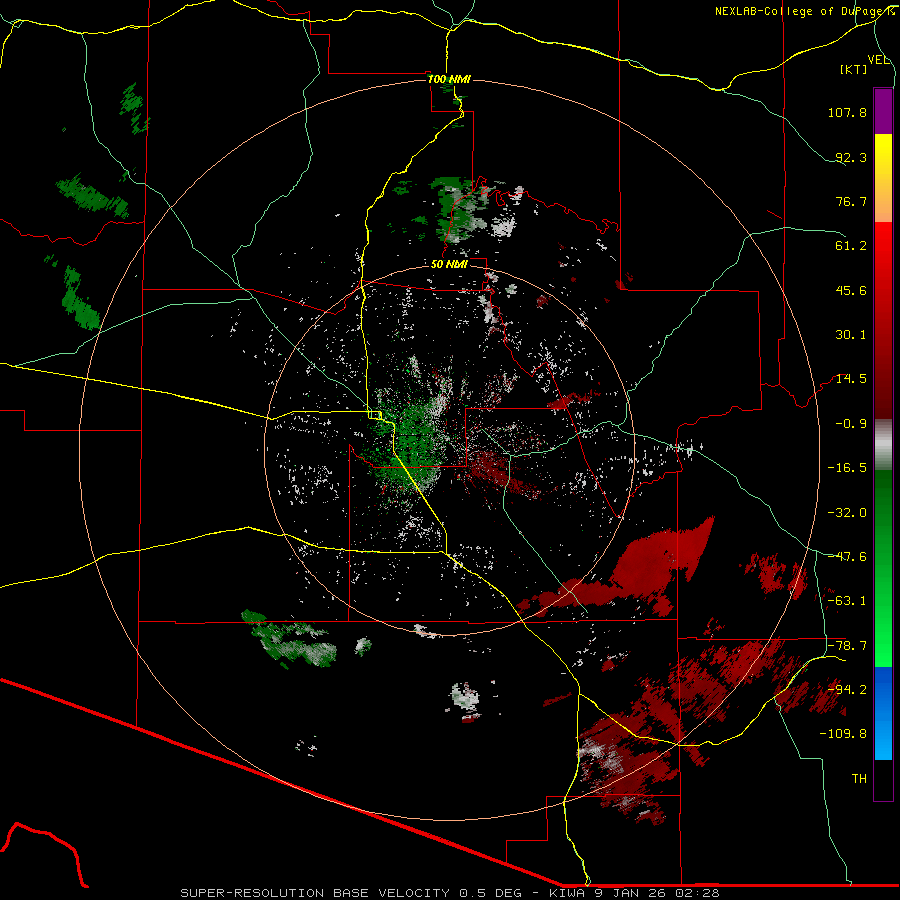The width and height of the screenshot is (900, 900).
Task: Click the 50 NMI range ring label
Action: [x=449, y=264]
